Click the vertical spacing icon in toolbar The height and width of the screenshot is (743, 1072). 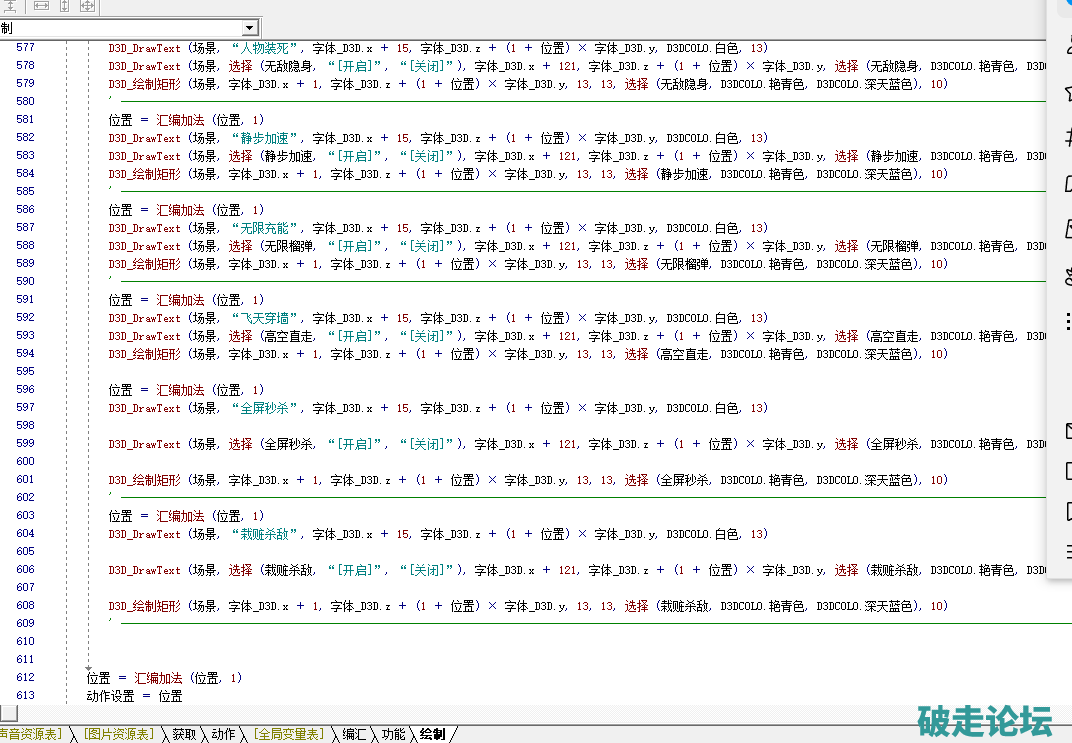[10, 6]
